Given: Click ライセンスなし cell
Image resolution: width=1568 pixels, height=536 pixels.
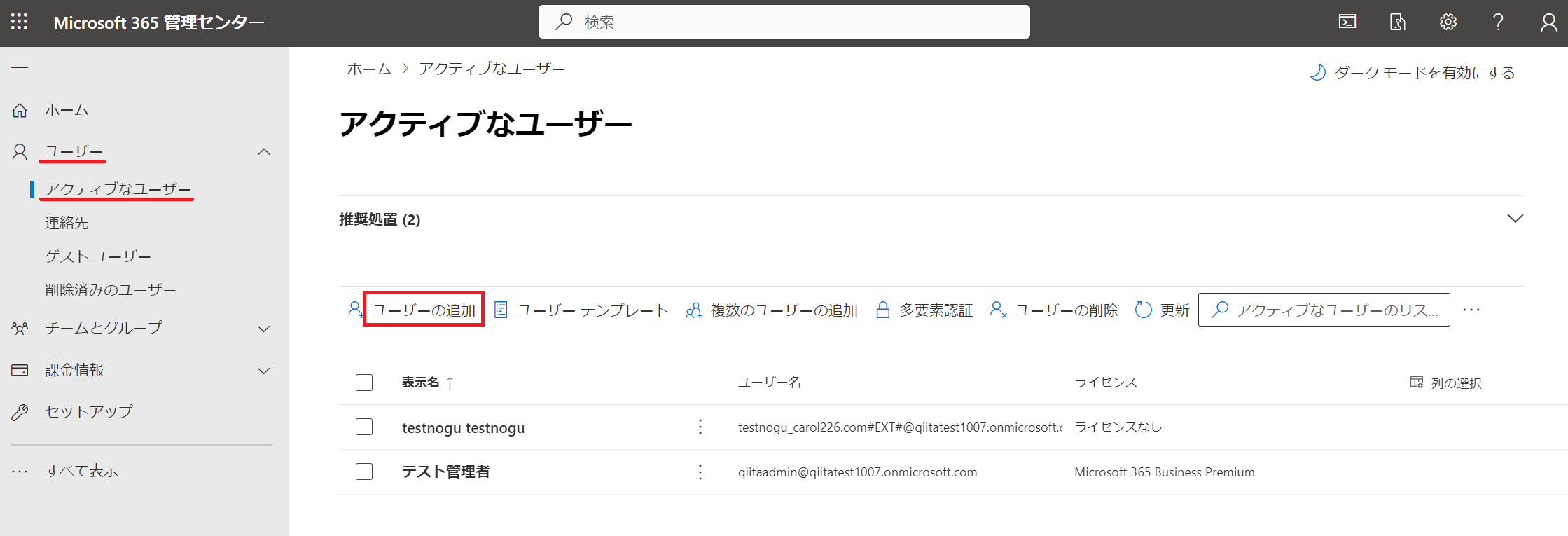Looking at the screenshot, I should pyautogui.click(x=1118, y=427).
